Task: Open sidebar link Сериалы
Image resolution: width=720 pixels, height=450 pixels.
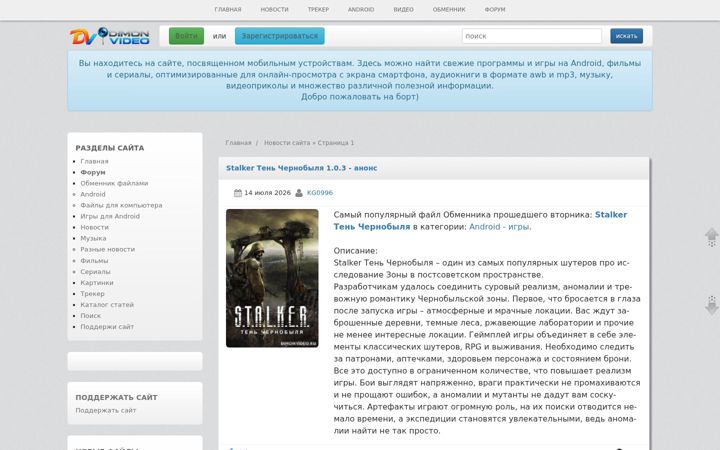Action: pyautogui.click(x=95, y=271)
